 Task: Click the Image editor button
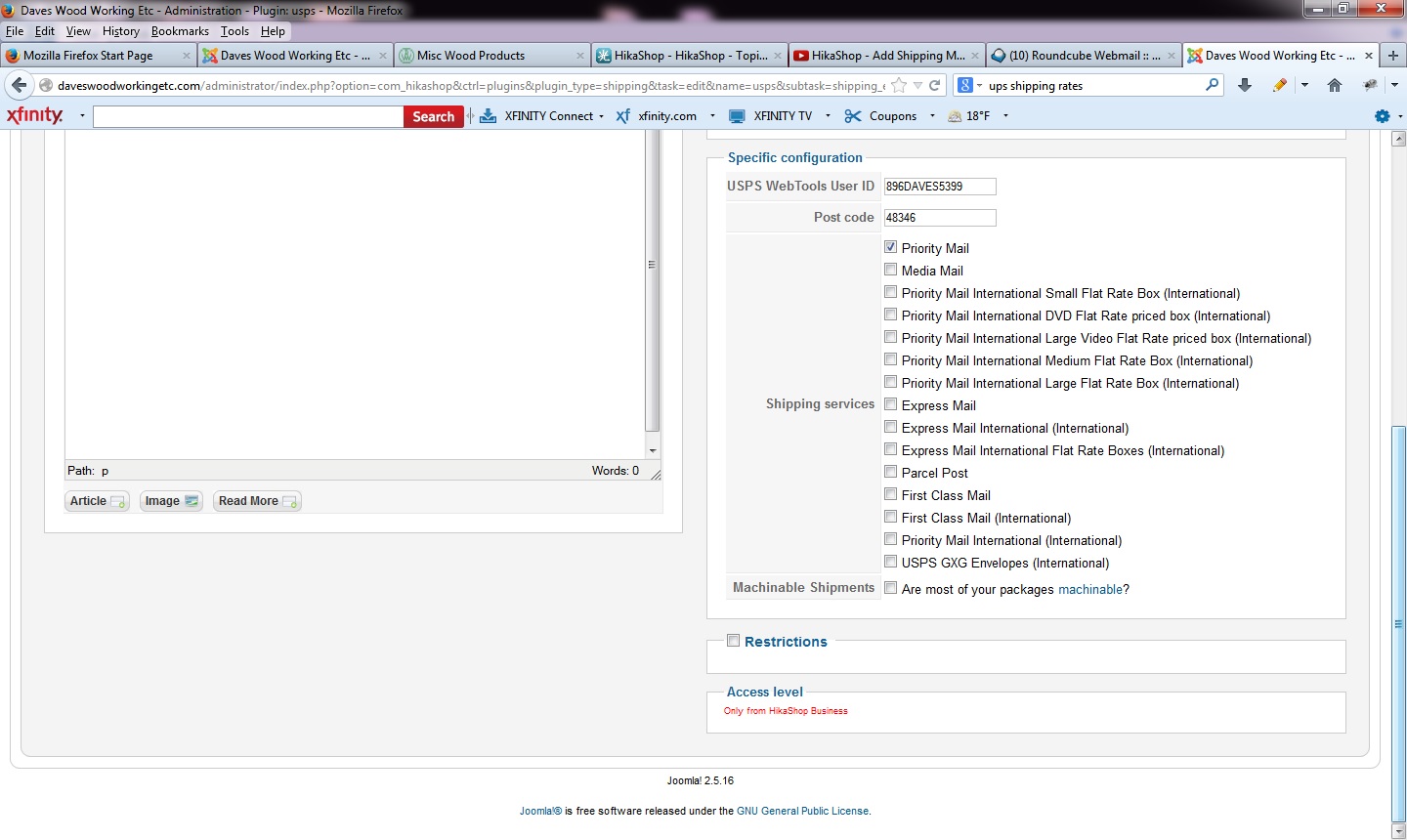pos(171,501)
